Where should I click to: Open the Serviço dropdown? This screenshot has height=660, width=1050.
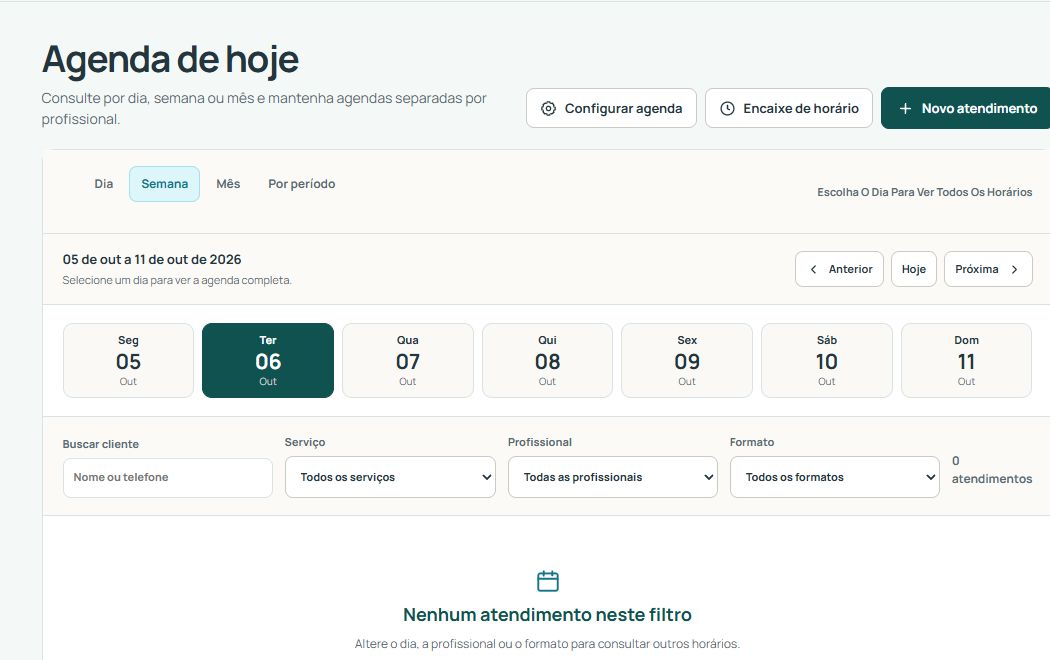pyautogui.click(x=390, y=477)
